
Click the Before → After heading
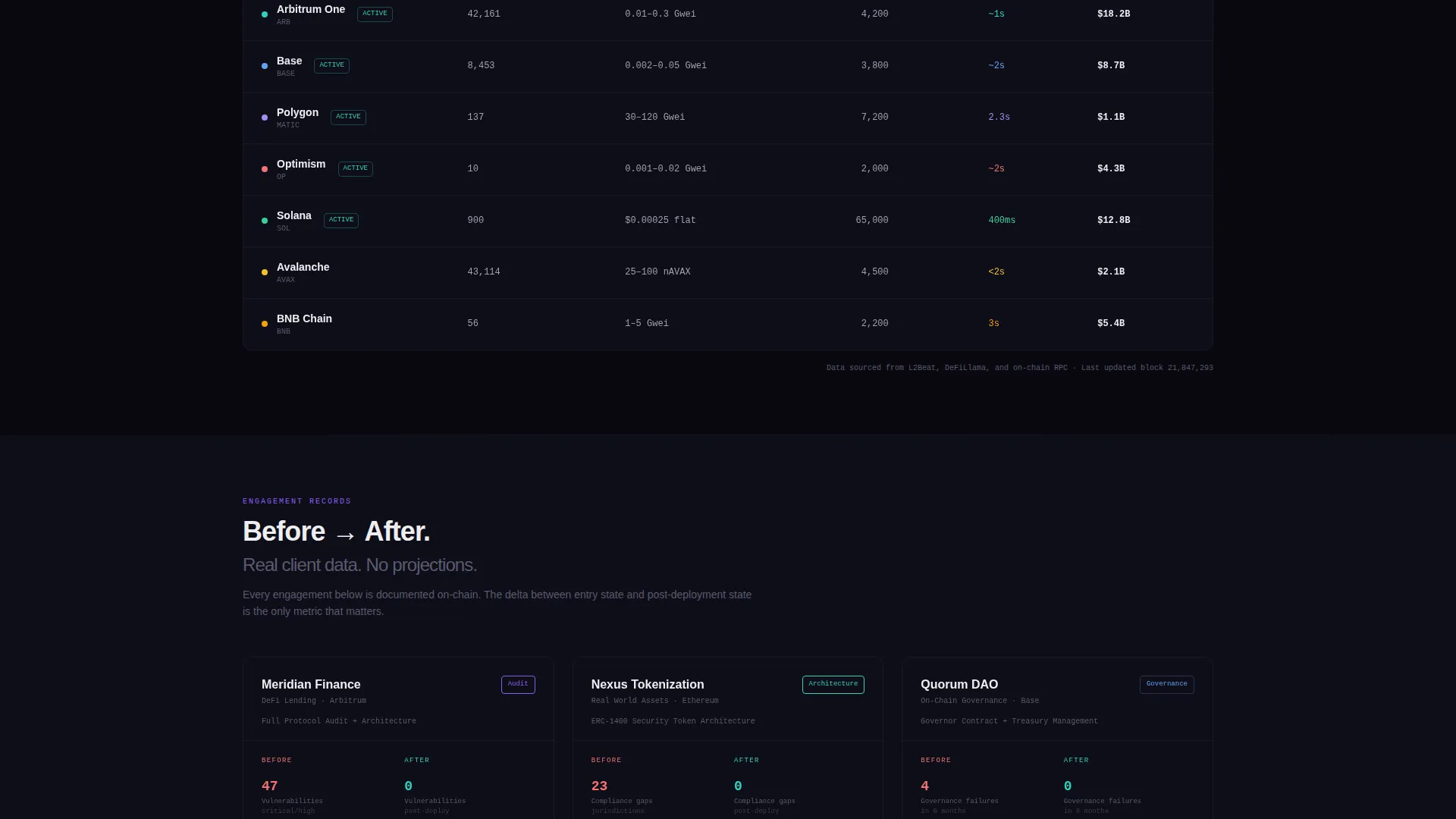tap(336, 532)
